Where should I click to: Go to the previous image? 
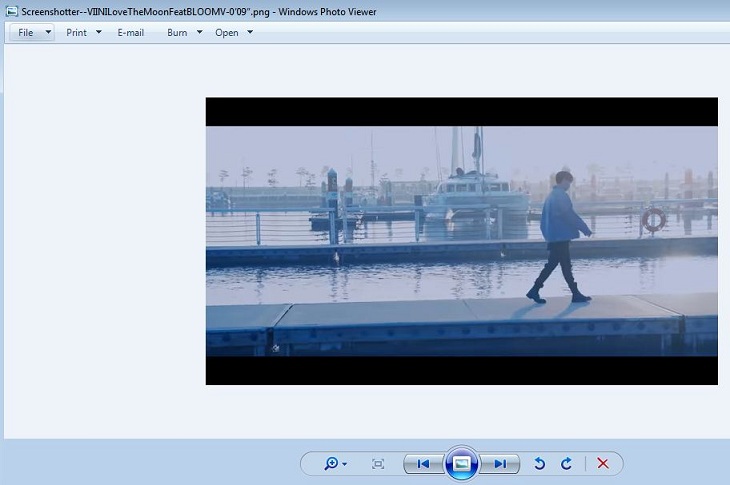[423, 464]
